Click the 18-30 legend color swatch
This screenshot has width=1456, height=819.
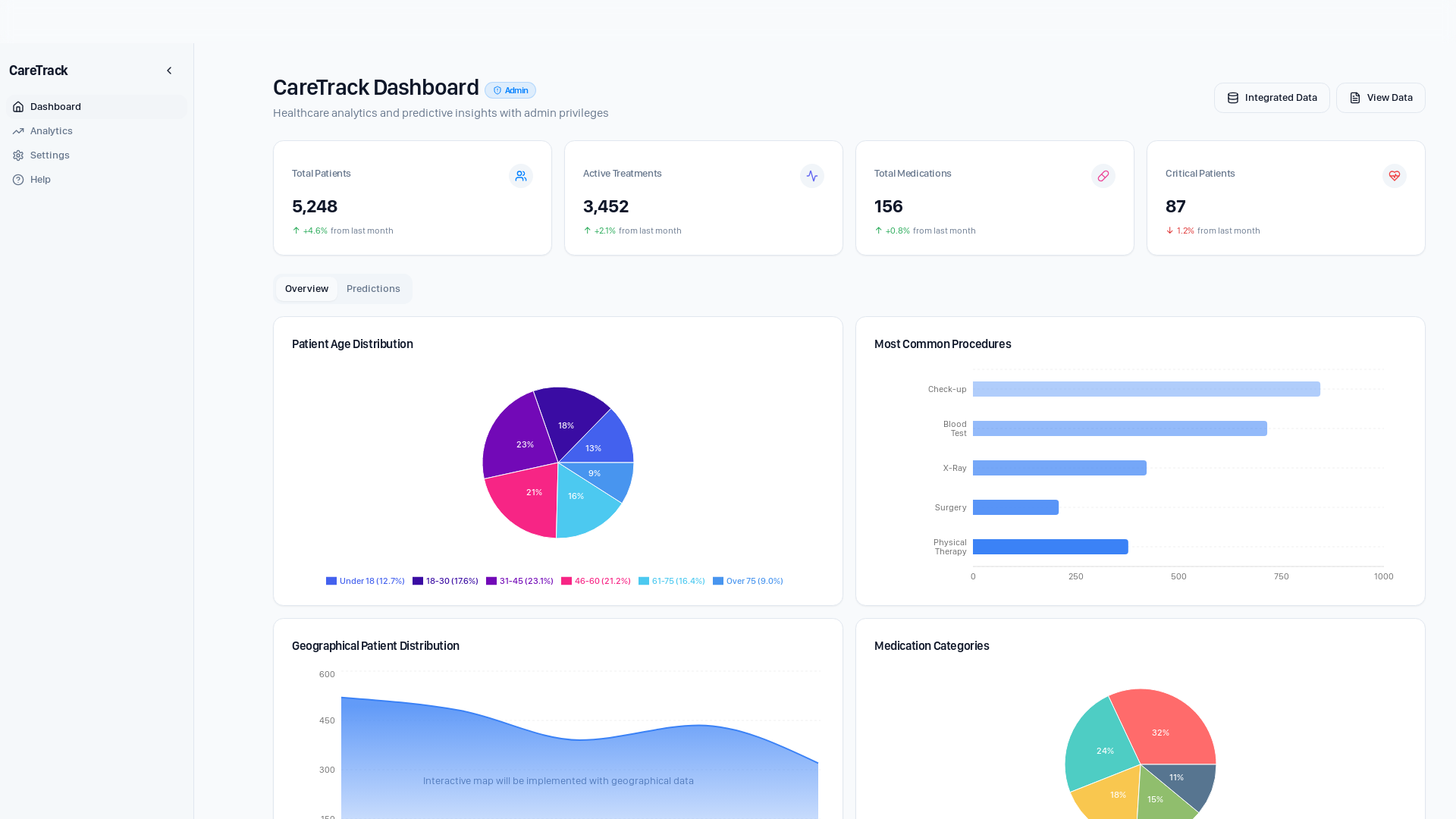click(418, 581)
